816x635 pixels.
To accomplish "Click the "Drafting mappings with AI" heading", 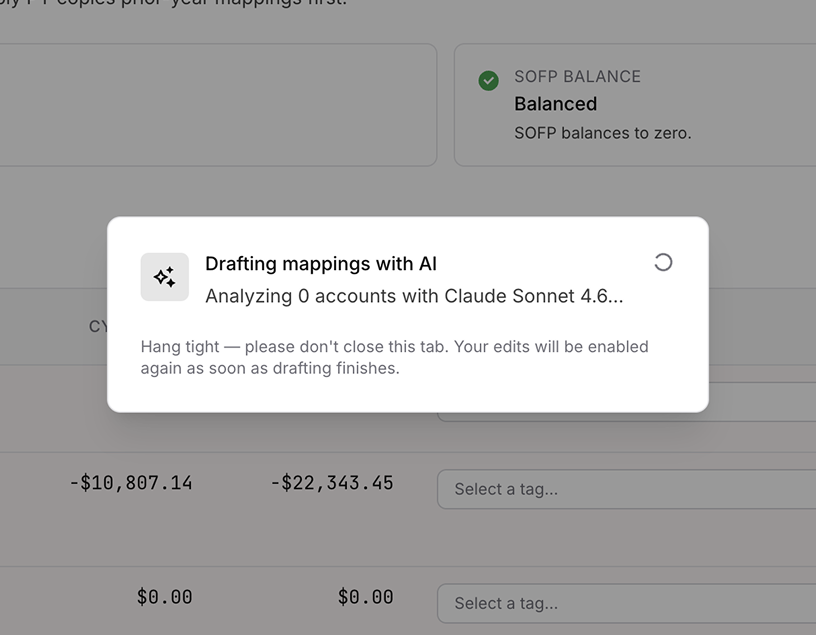I will tap(321, 264).
